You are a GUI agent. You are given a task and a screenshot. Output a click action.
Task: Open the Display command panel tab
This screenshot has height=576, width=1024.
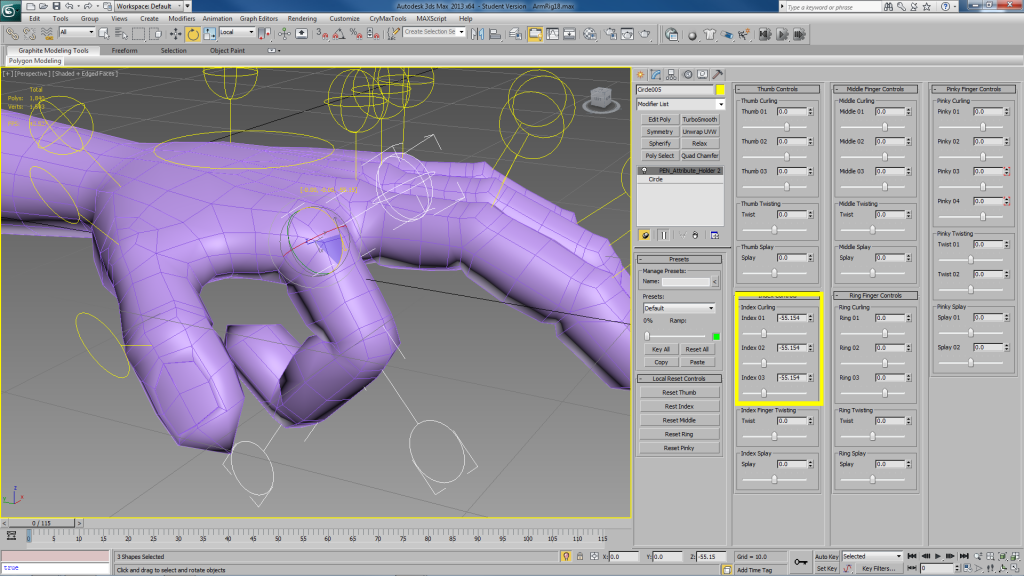click(x=701, y=74)
